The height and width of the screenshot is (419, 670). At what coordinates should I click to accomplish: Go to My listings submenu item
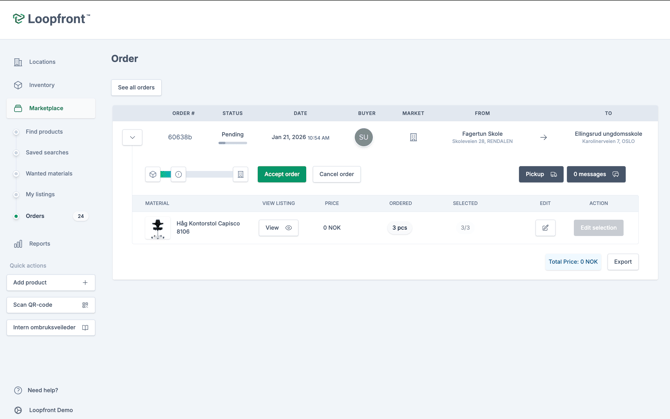click(40, 195)
